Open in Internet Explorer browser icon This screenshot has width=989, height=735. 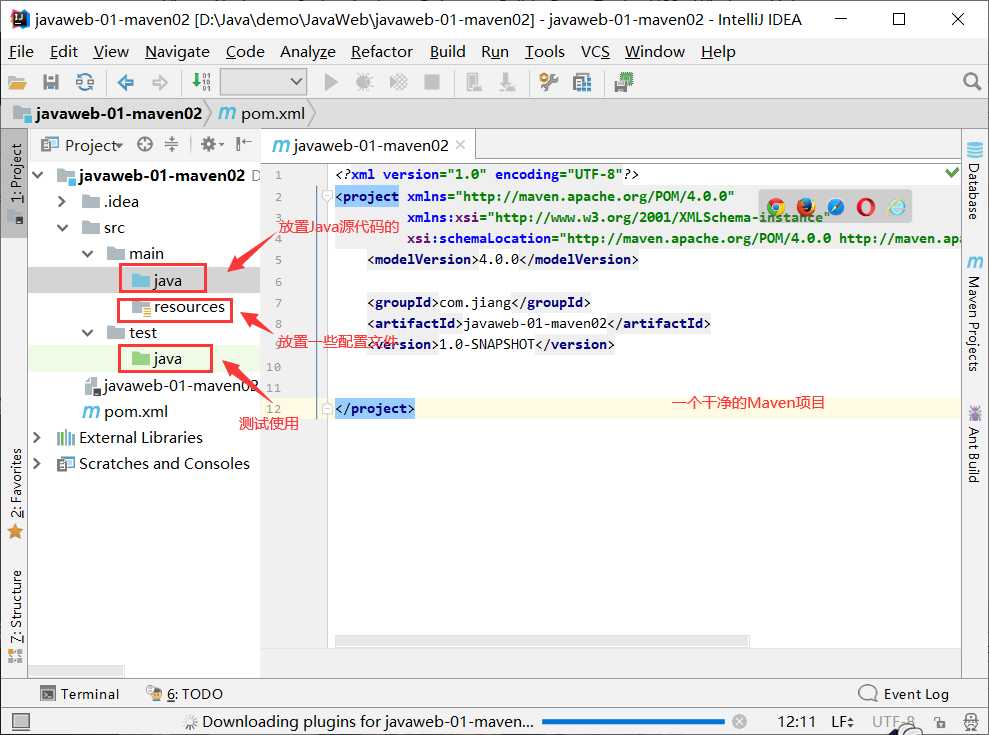pos(896,206)
